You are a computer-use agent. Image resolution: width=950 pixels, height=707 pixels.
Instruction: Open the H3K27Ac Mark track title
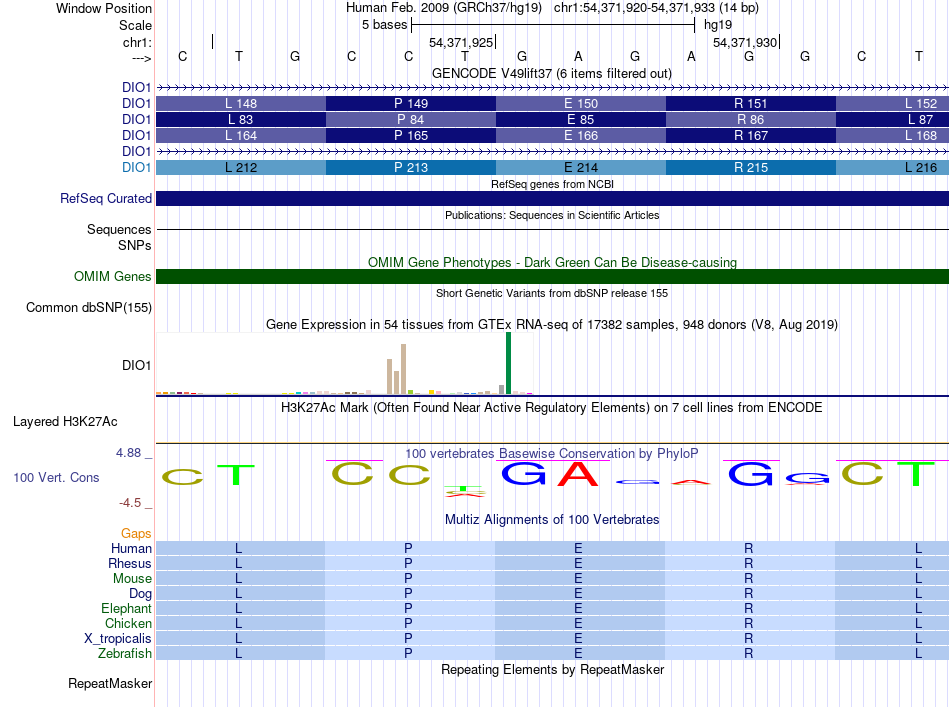[x=551, y=408]
